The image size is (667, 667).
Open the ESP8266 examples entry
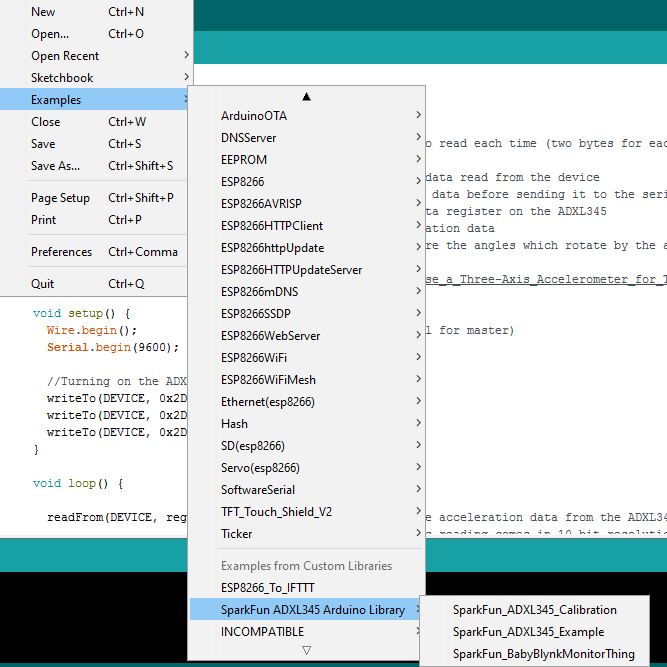(x=306, y=182)
